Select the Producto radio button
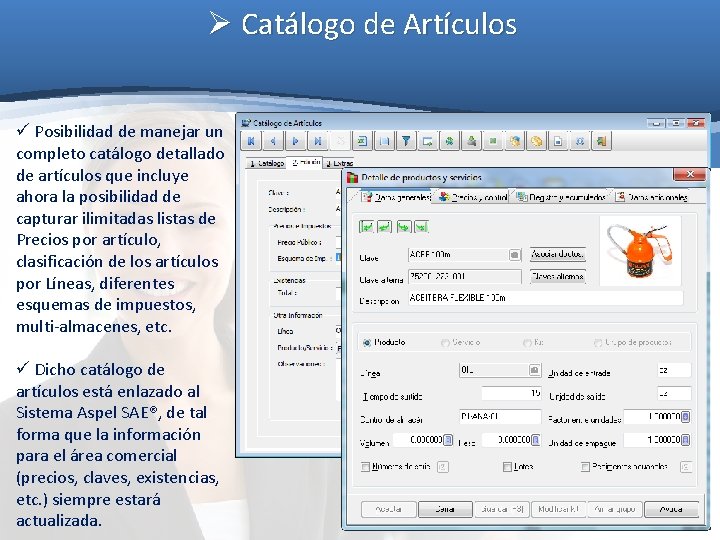This screenshot has width=720, height=540. (367, 343)
